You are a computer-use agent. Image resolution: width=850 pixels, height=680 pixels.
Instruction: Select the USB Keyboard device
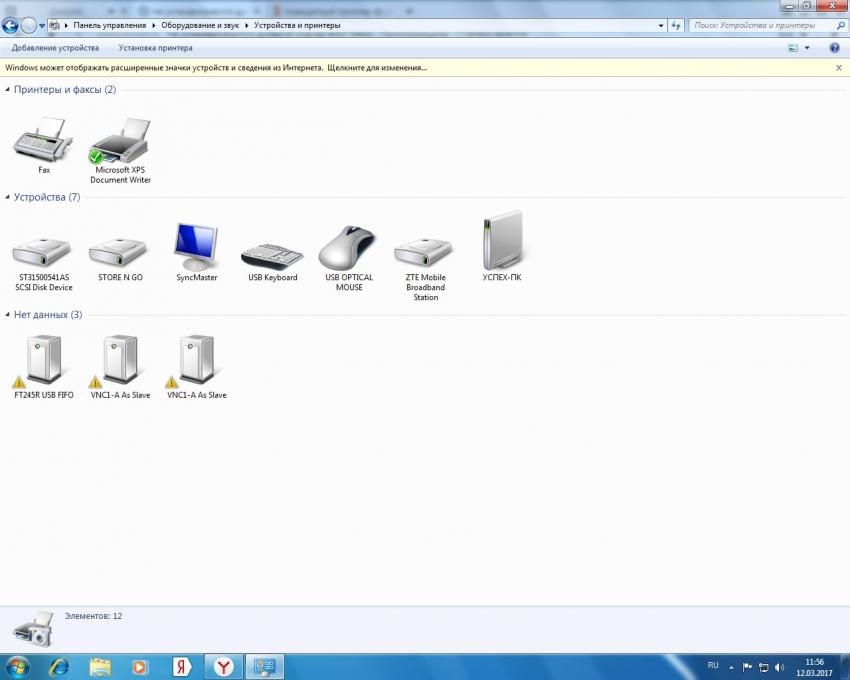272,254
